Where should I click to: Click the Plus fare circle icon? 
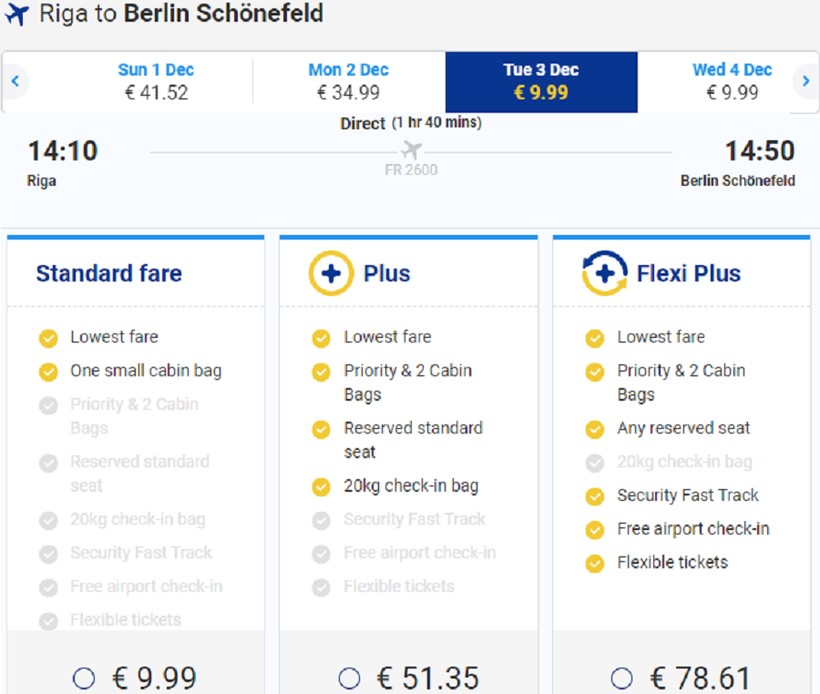tap(331, 273)
